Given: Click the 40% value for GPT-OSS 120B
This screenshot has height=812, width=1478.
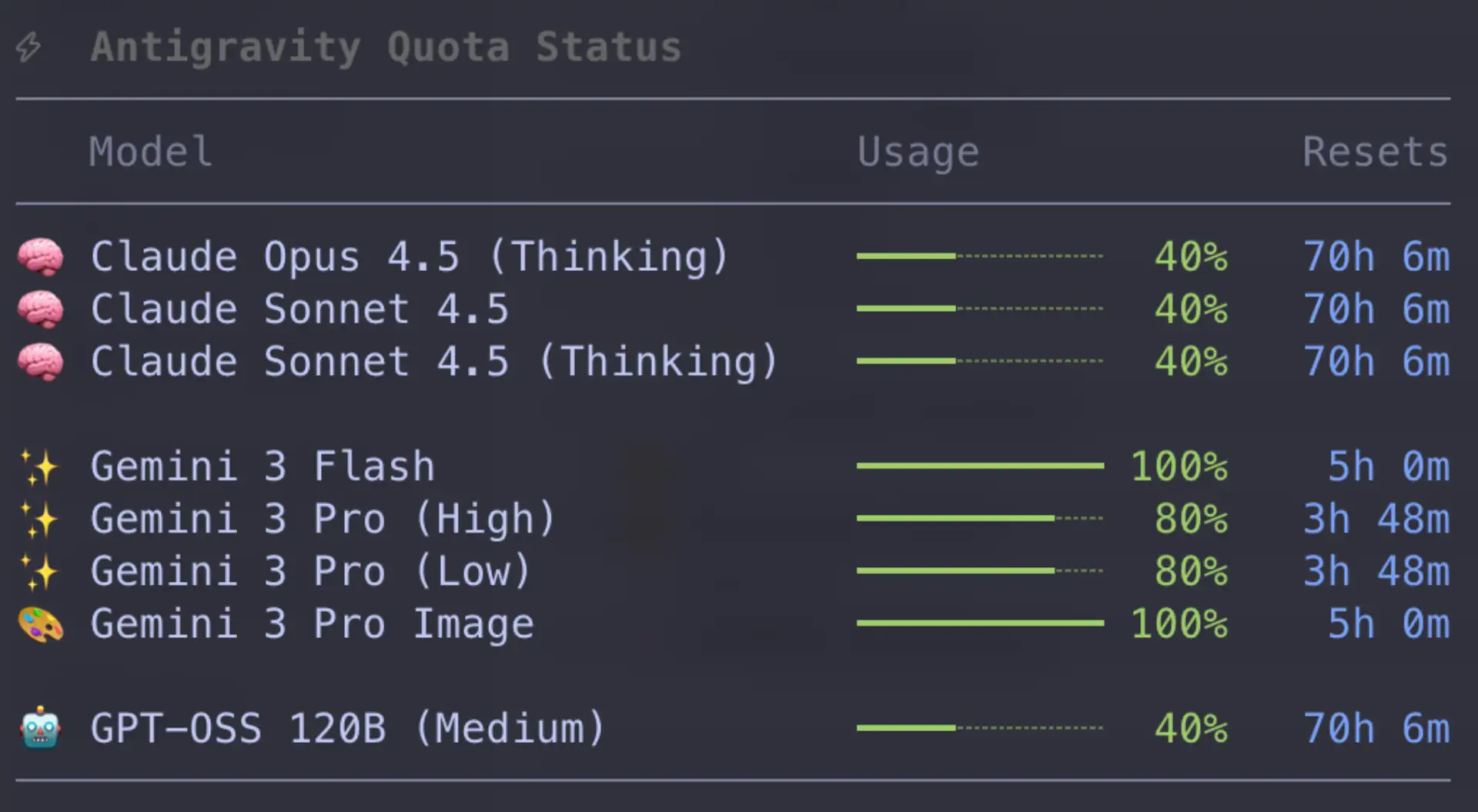Looking at the screenshot, I should point(1191,728).
